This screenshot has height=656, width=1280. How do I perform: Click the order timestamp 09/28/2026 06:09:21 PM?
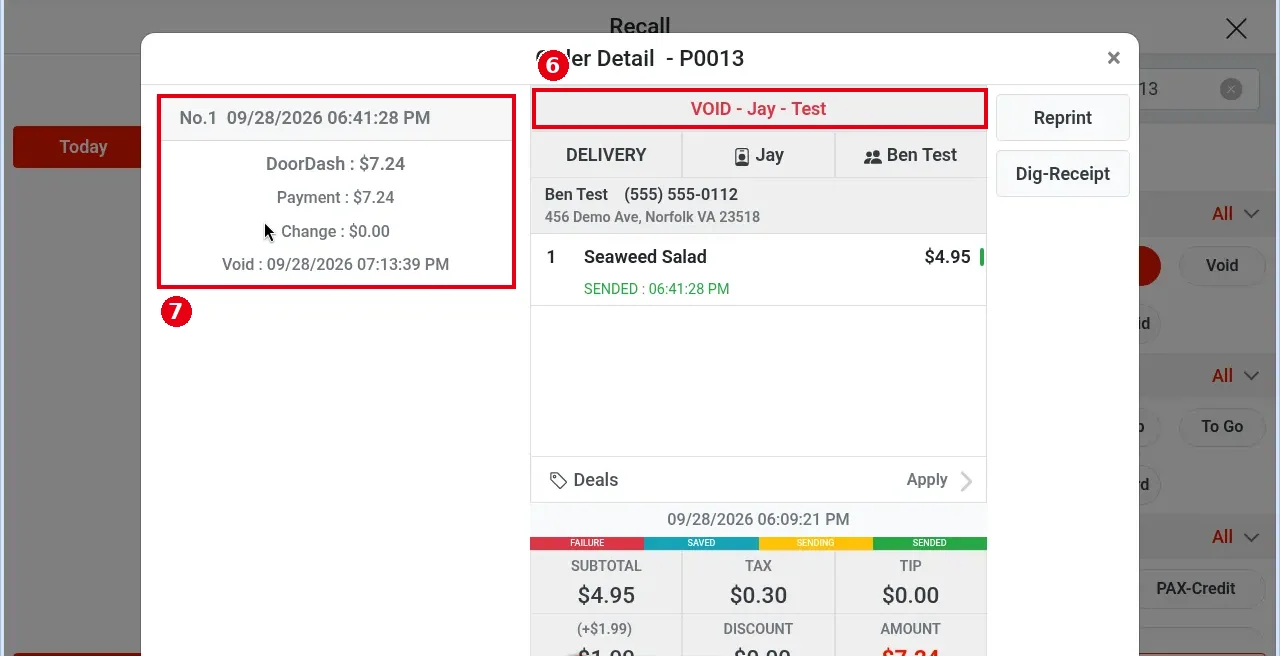[x=758, y=520]
